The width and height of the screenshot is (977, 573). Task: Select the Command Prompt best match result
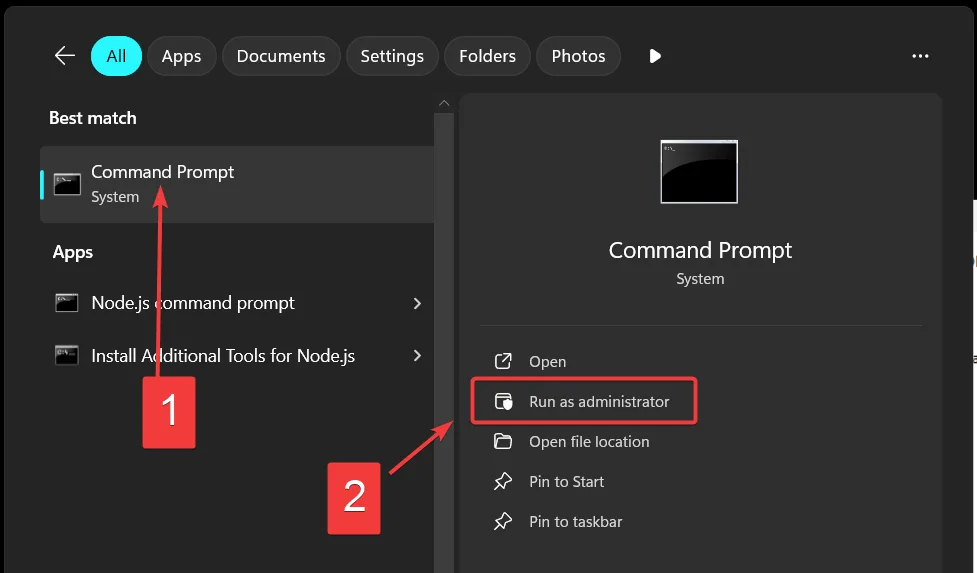(237, 184)
